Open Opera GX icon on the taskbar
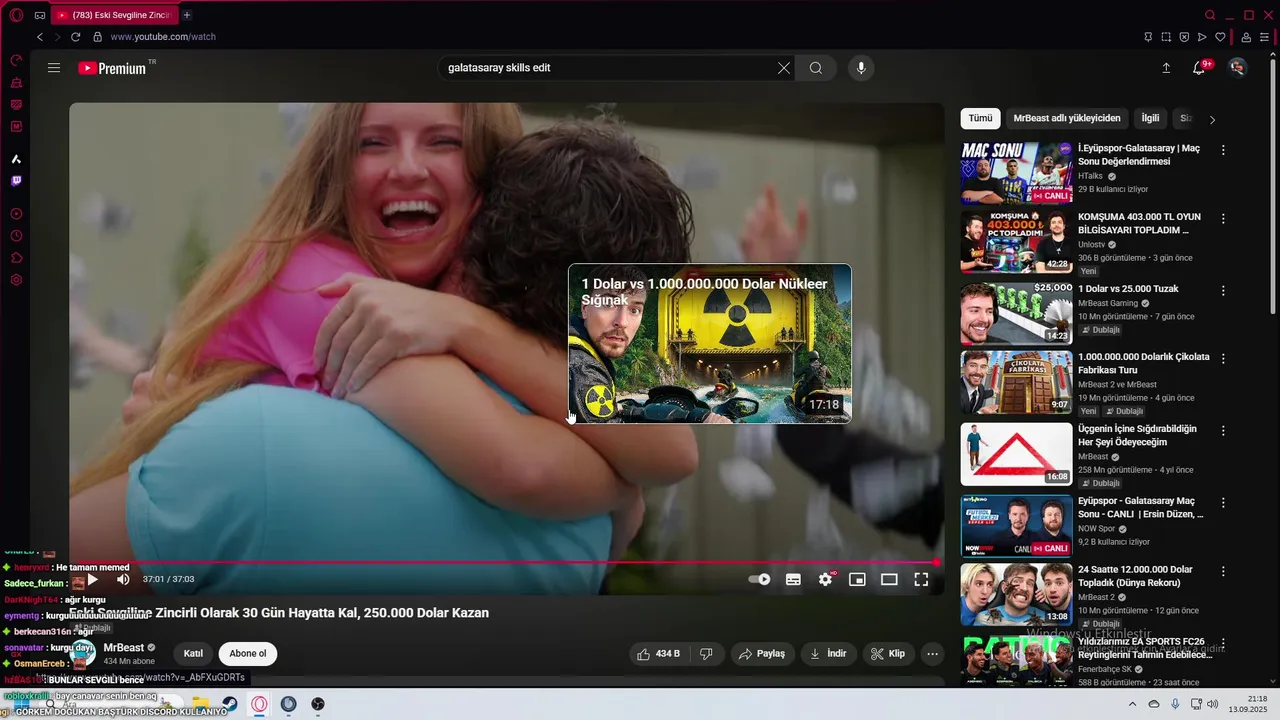Viewport: 1280px width, 720px height. [259, 704]
